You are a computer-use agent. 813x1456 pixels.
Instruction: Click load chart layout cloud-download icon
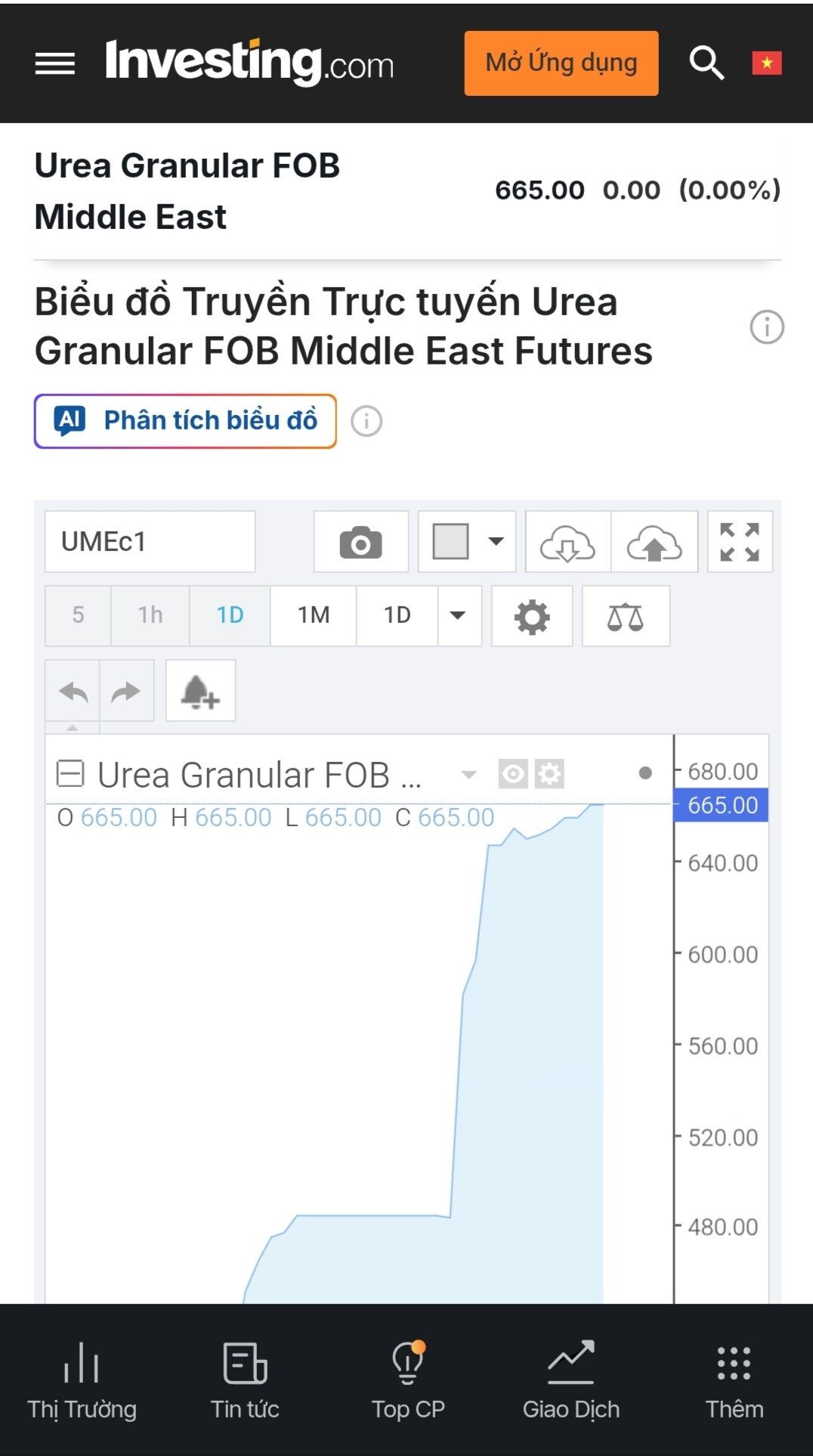567,542
